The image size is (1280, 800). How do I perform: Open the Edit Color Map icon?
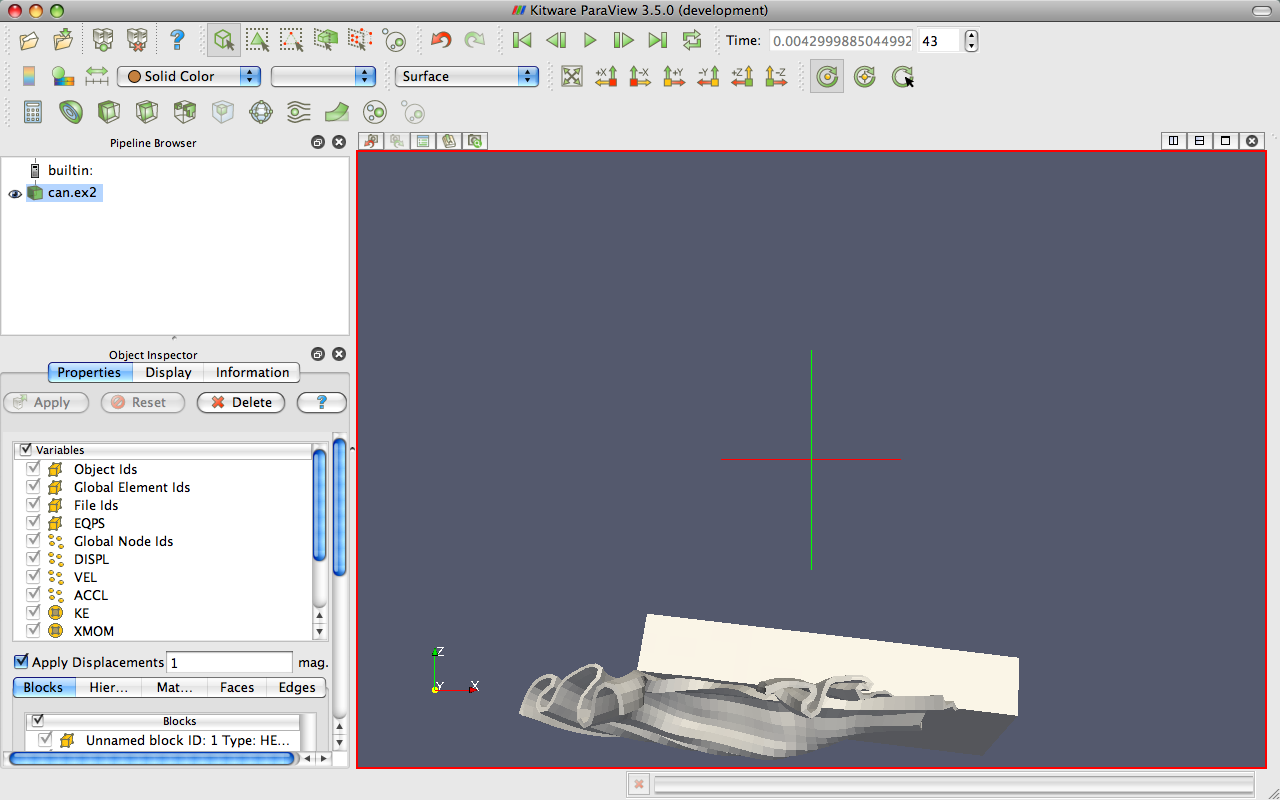coord(63,76)
